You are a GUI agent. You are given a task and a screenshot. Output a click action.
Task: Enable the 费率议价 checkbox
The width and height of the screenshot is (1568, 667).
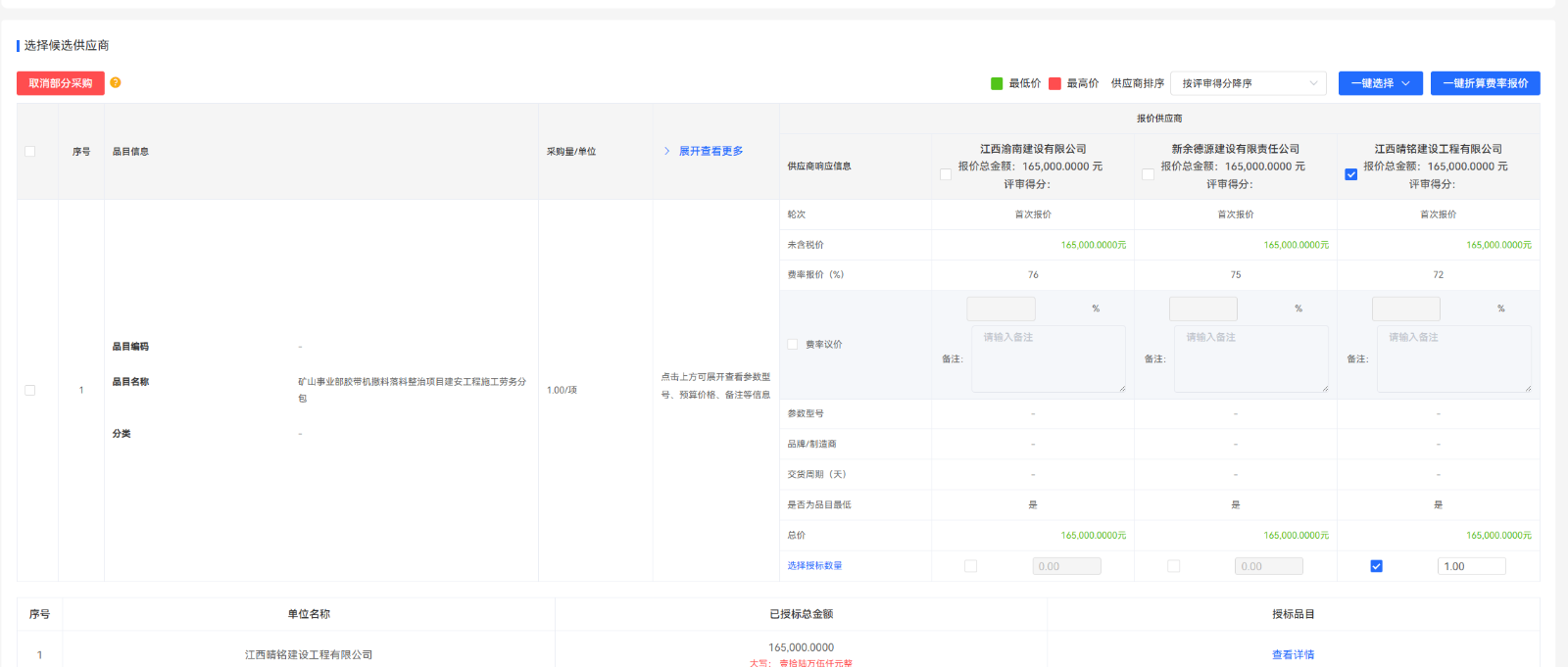[793, 345]
